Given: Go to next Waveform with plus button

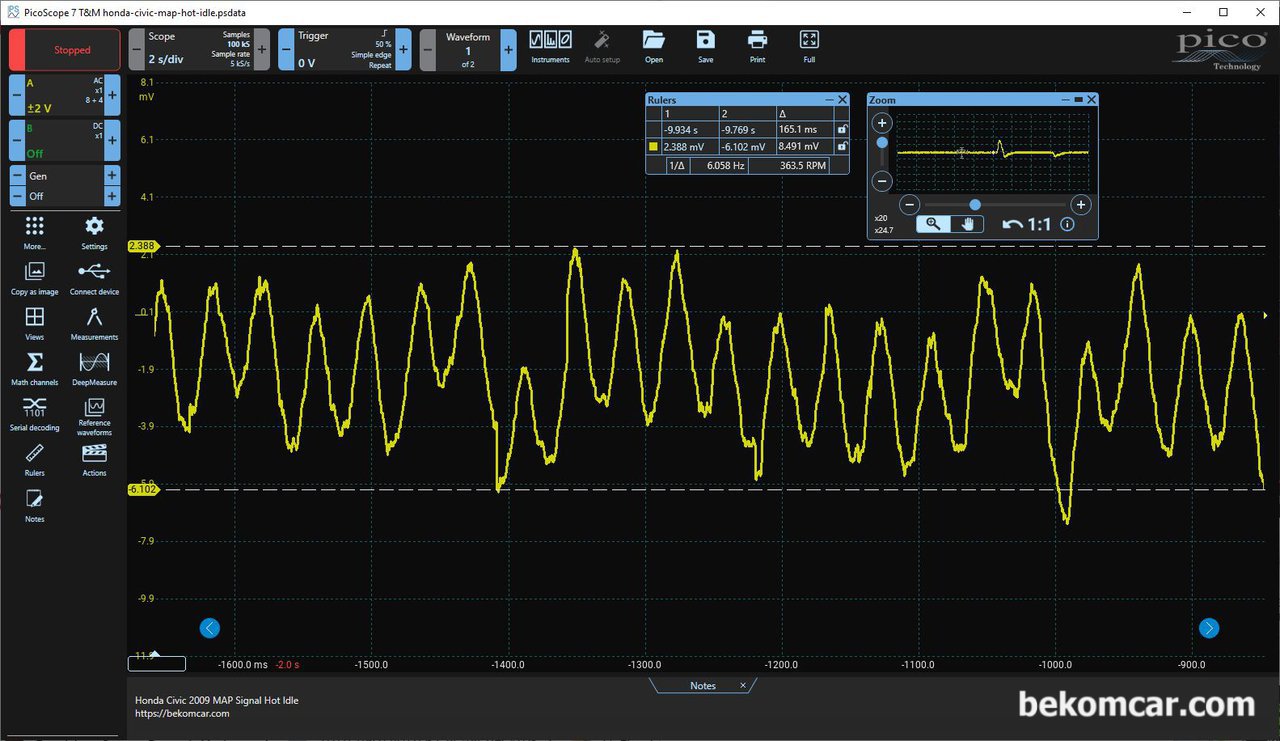Looking at the screenshot, I should (x=508, y=50).
